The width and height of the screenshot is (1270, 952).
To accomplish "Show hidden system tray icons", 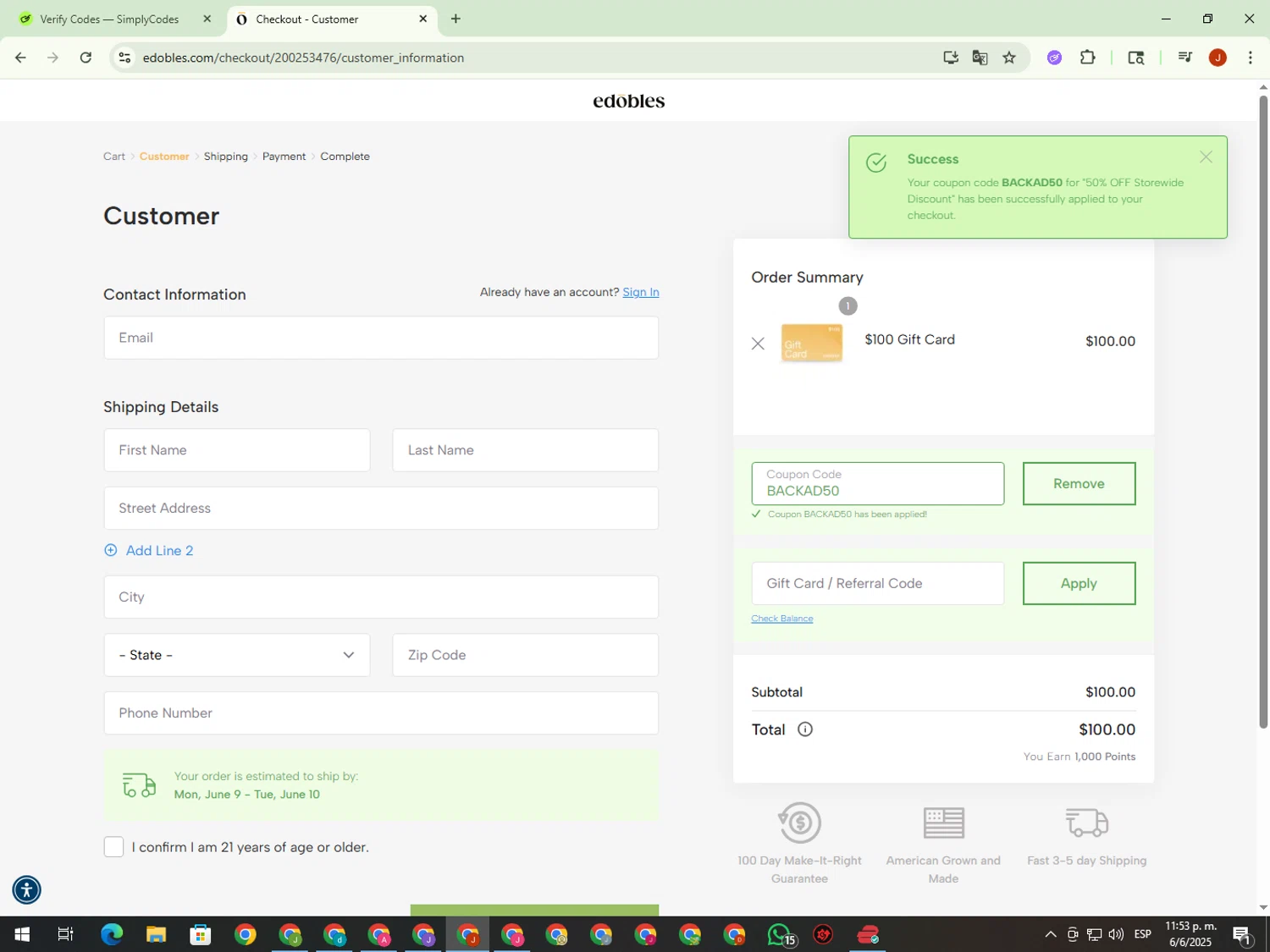I will [x=1050, y=934].
